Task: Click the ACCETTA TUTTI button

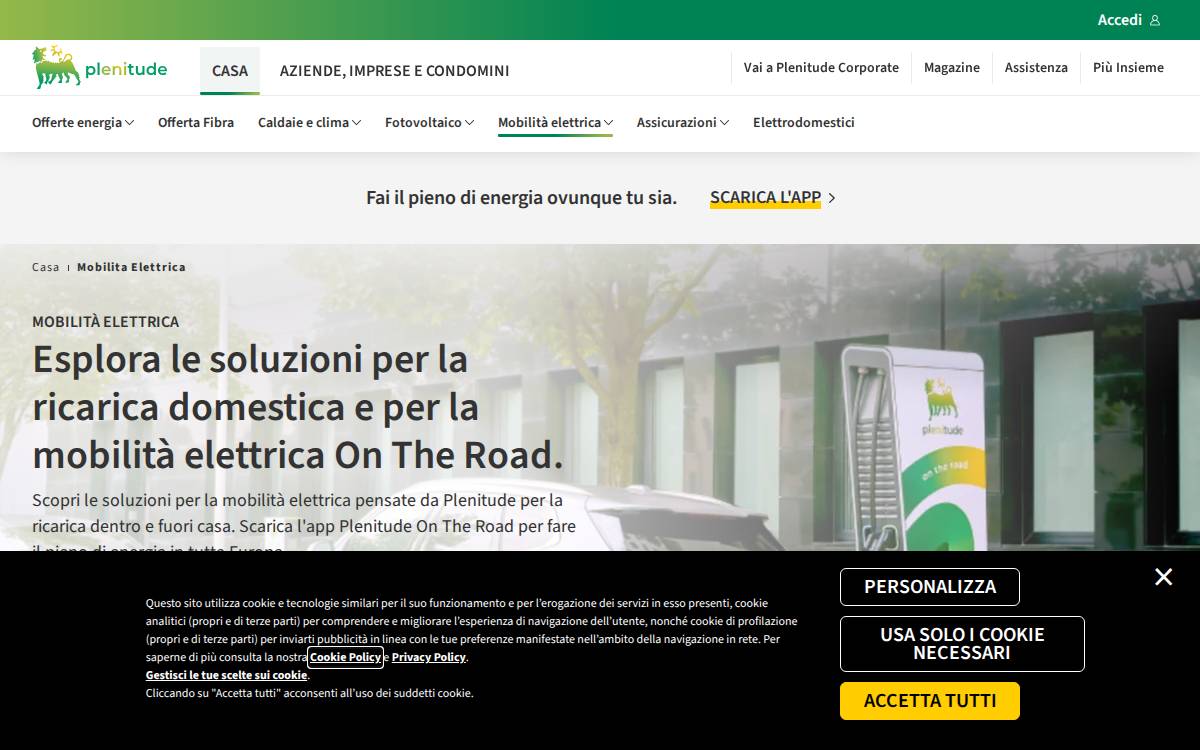Action: [x=930, y=701]
